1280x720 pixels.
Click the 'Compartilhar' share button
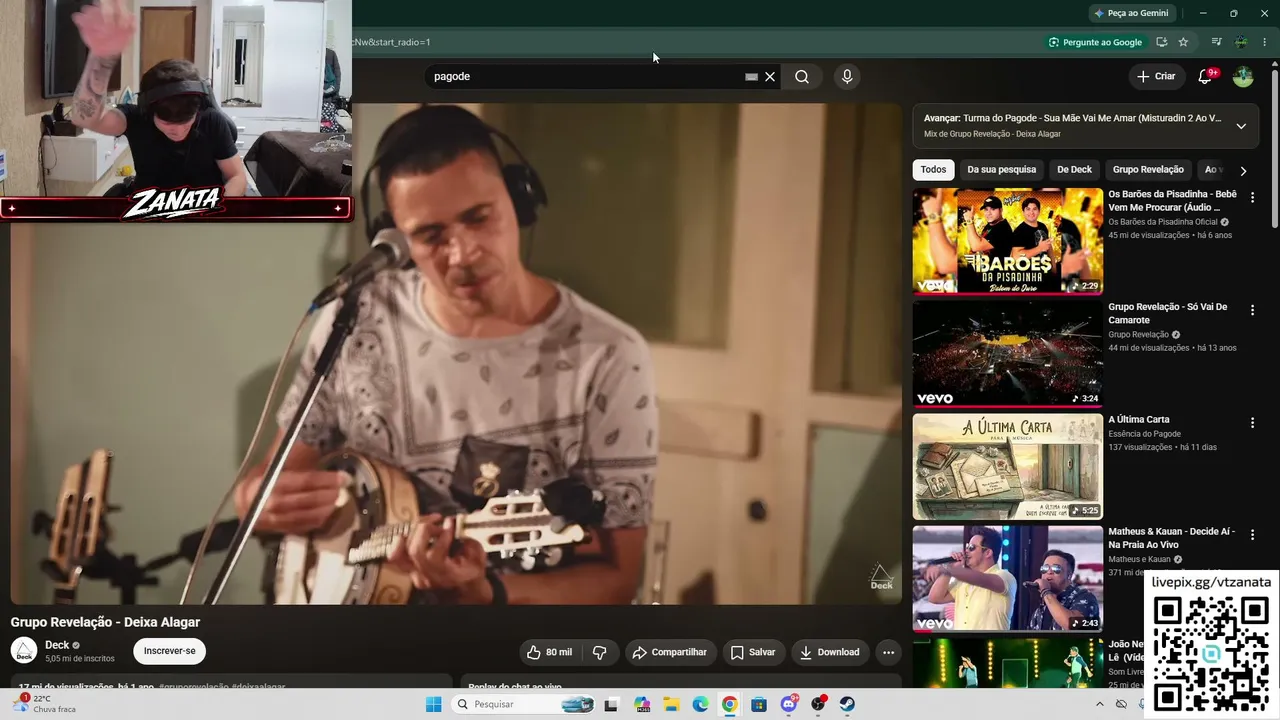click(x=671, y=652)
